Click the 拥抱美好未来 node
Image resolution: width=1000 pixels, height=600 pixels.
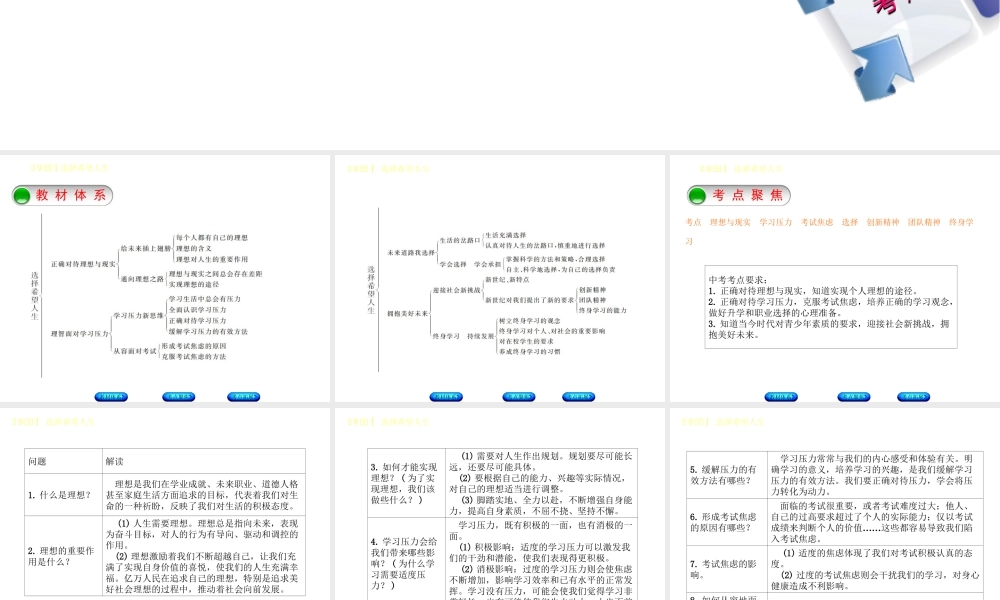coord(408,314)
